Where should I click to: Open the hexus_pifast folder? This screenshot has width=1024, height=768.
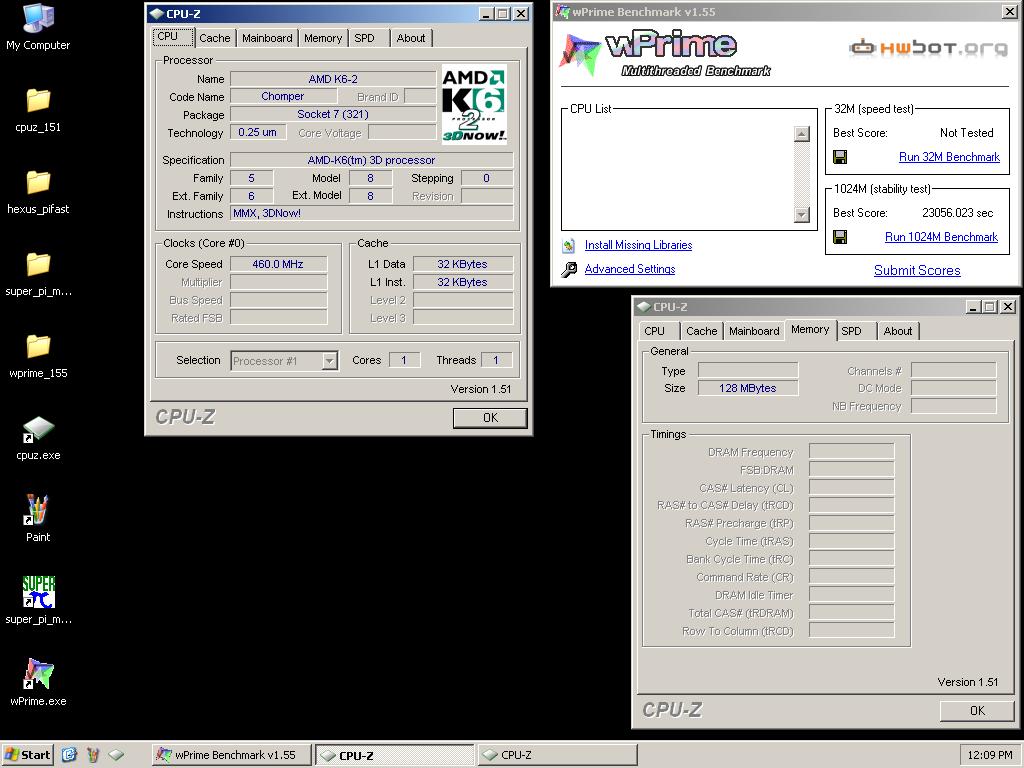[38, 192]
